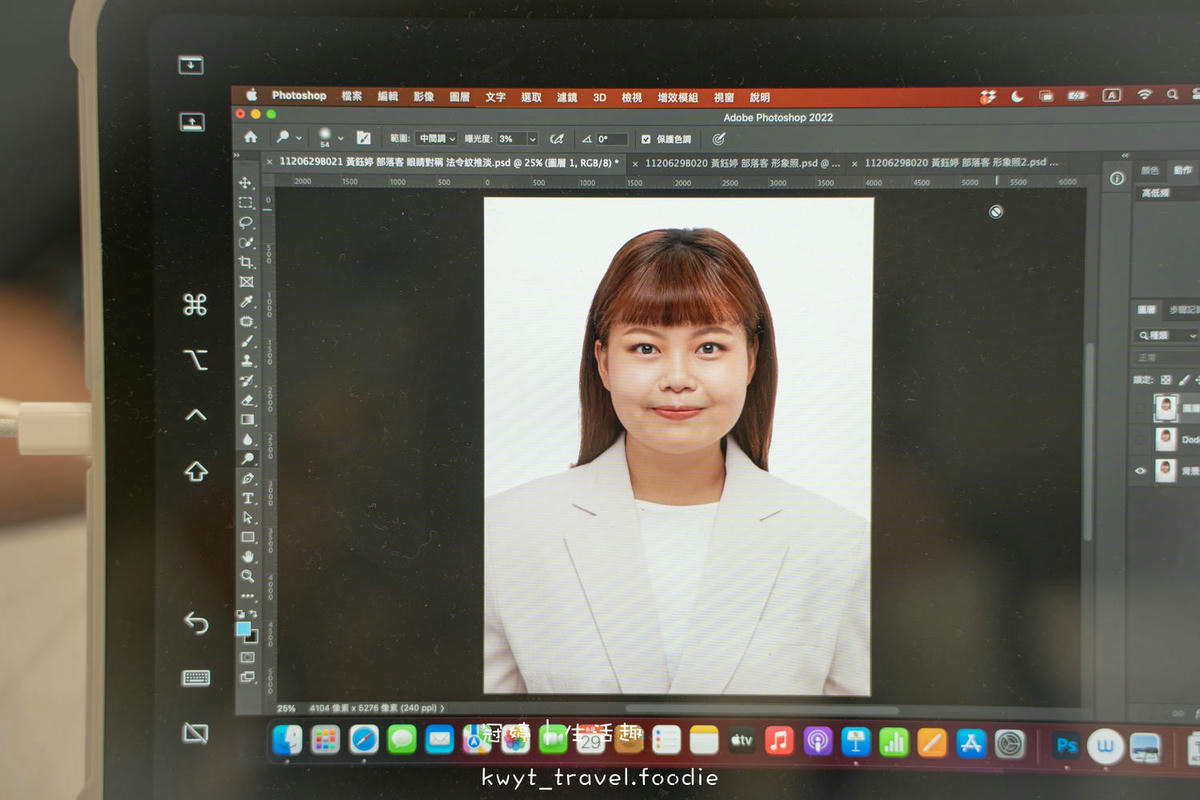Go to Photoshop Home screen icon
Screen dimensions: 1200x800
pyautogui.click(x=250, y=137)
